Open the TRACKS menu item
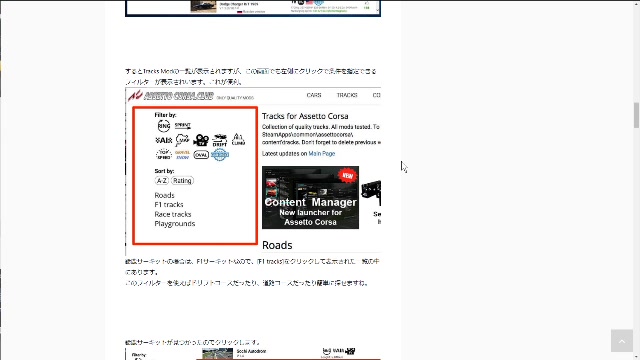This screenshot has height=360, width=640. point(347,95)
